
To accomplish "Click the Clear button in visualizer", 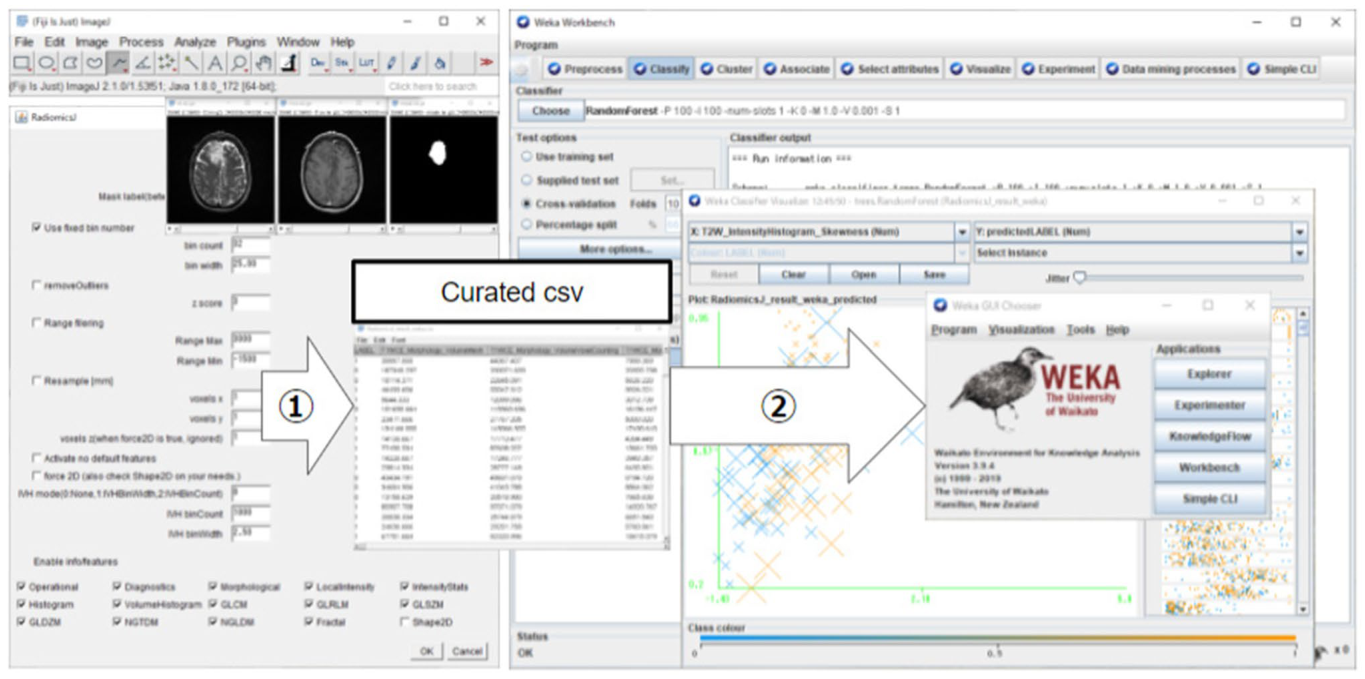I will [x=794, y=275].
